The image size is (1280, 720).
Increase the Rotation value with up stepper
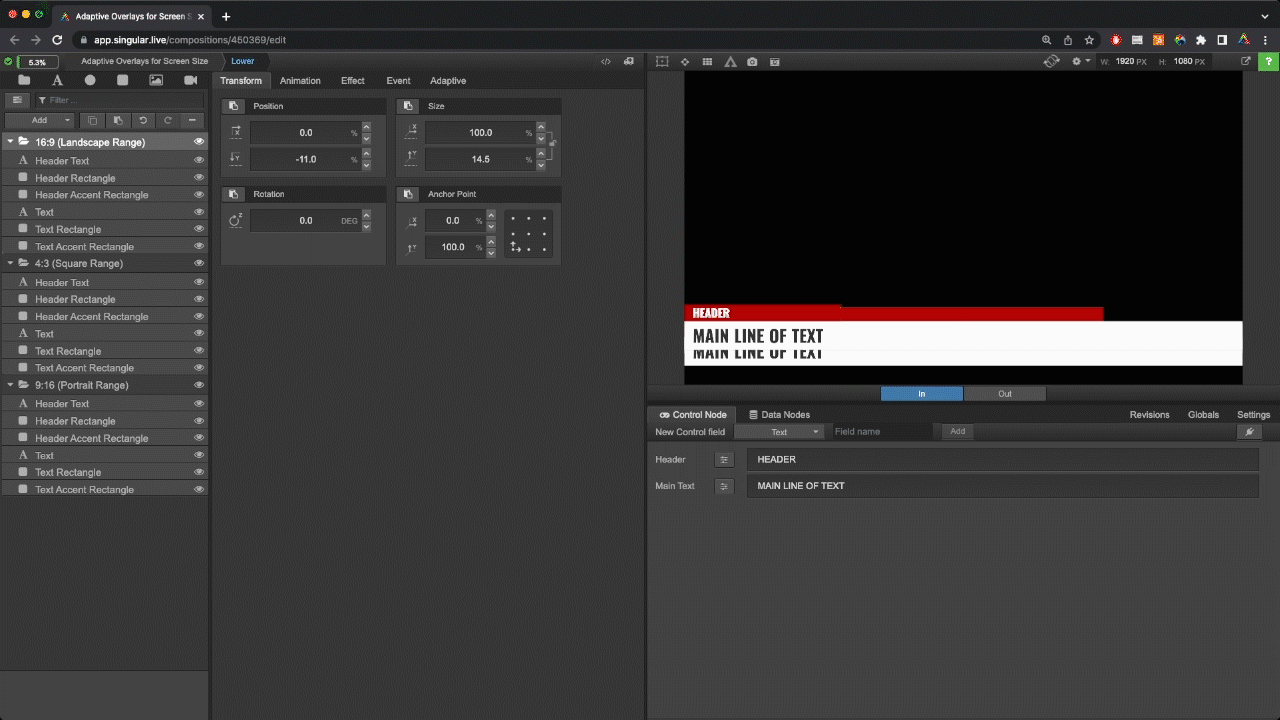(x=366, y=215)
